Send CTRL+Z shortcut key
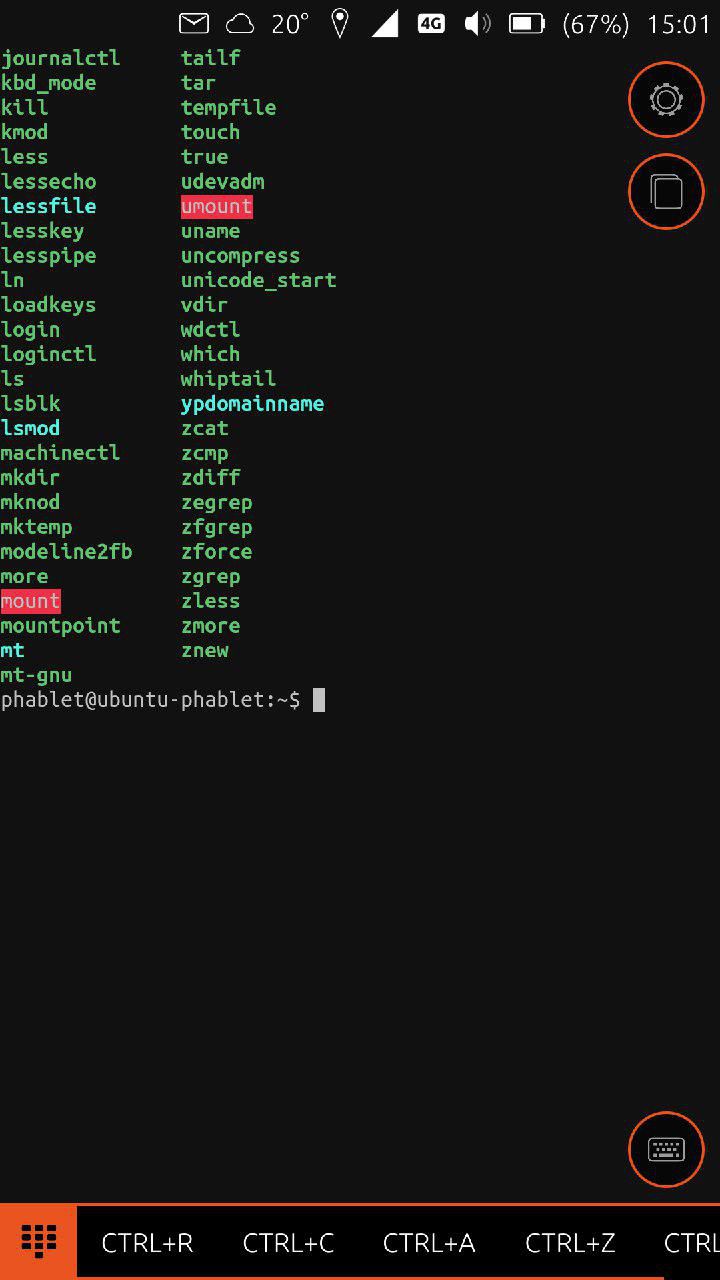720x1280 pixels. click(x=570, y=1243)
